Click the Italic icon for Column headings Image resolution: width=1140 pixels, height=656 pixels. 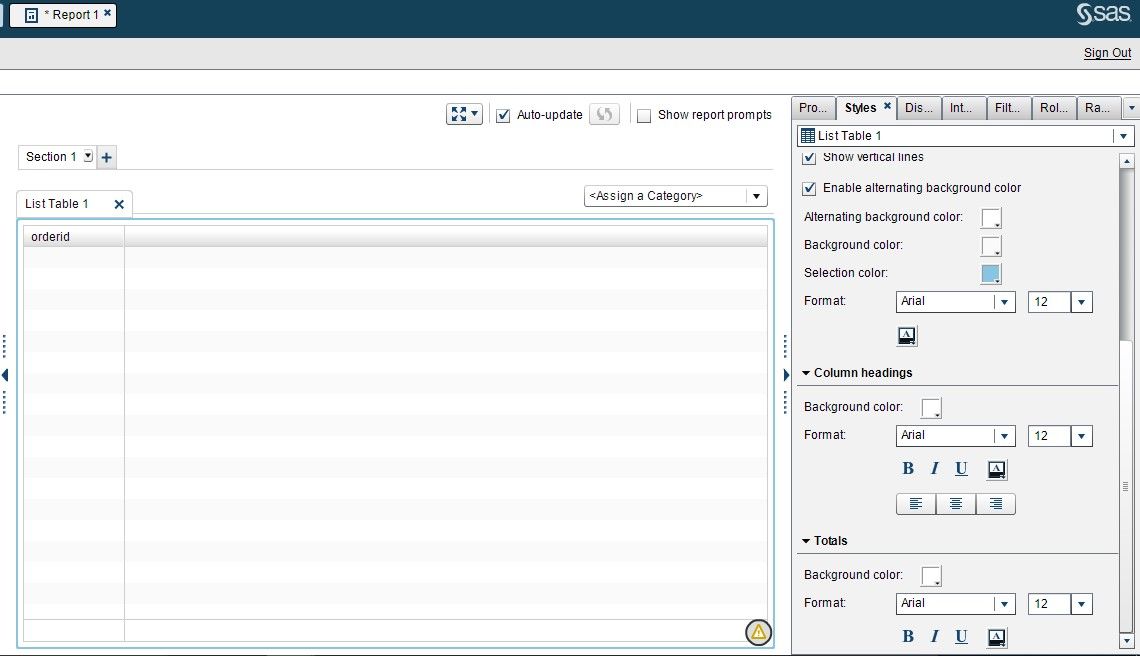coord(934,468)
